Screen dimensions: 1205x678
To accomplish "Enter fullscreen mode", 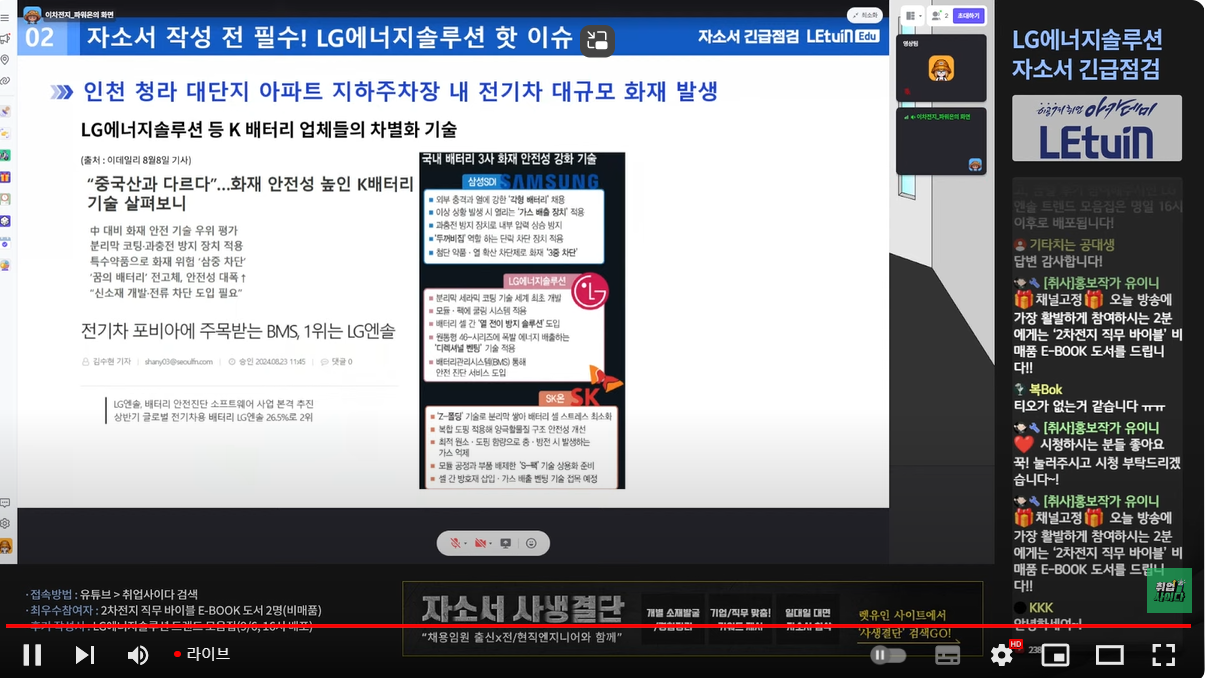I will pyautogui.click(x=1163, y=655).
